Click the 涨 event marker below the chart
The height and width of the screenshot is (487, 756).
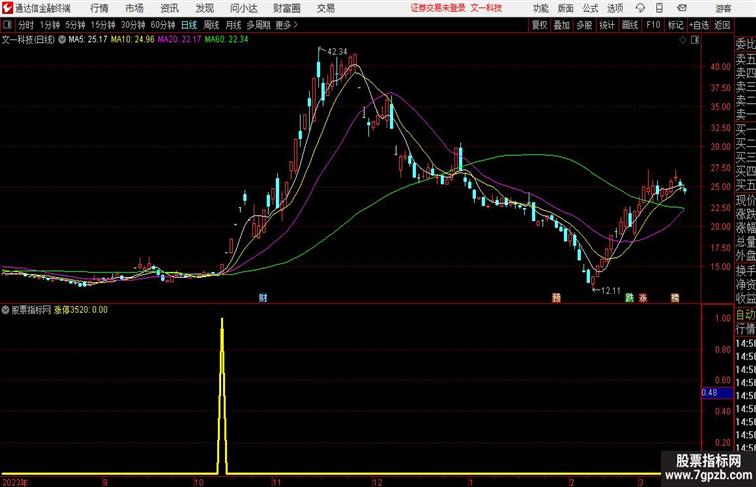[x=643, y=298]
